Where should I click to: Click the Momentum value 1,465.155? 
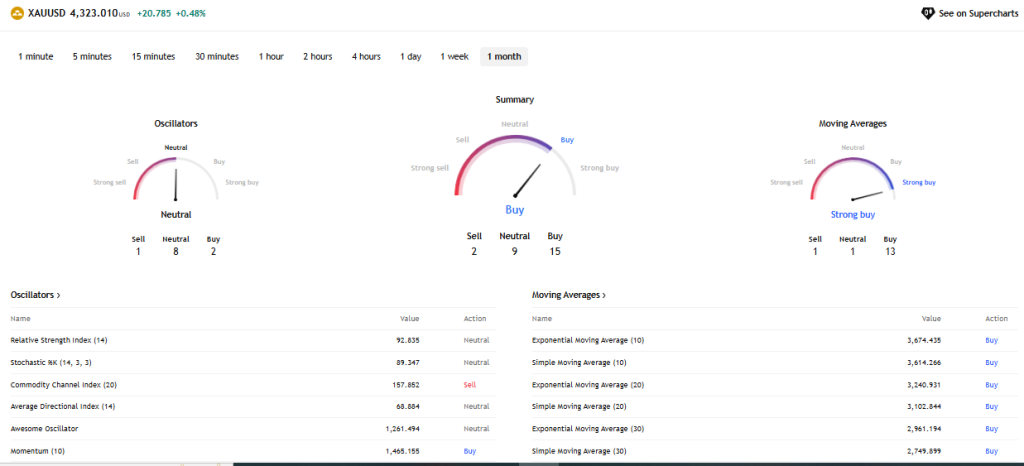(402, 451)
